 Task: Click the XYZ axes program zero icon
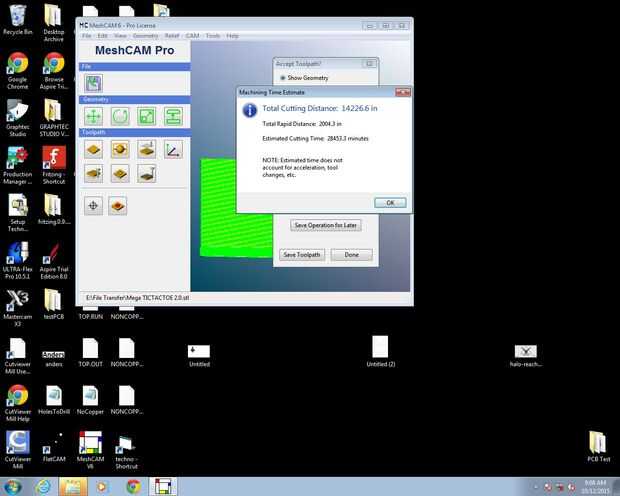[173, 150]
